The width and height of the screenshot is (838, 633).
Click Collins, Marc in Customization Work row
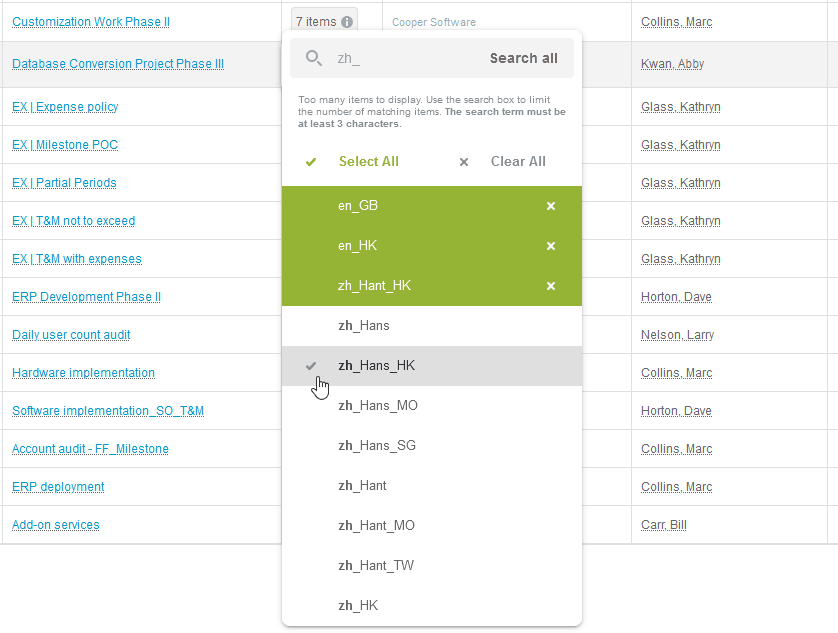coord(677,22)
